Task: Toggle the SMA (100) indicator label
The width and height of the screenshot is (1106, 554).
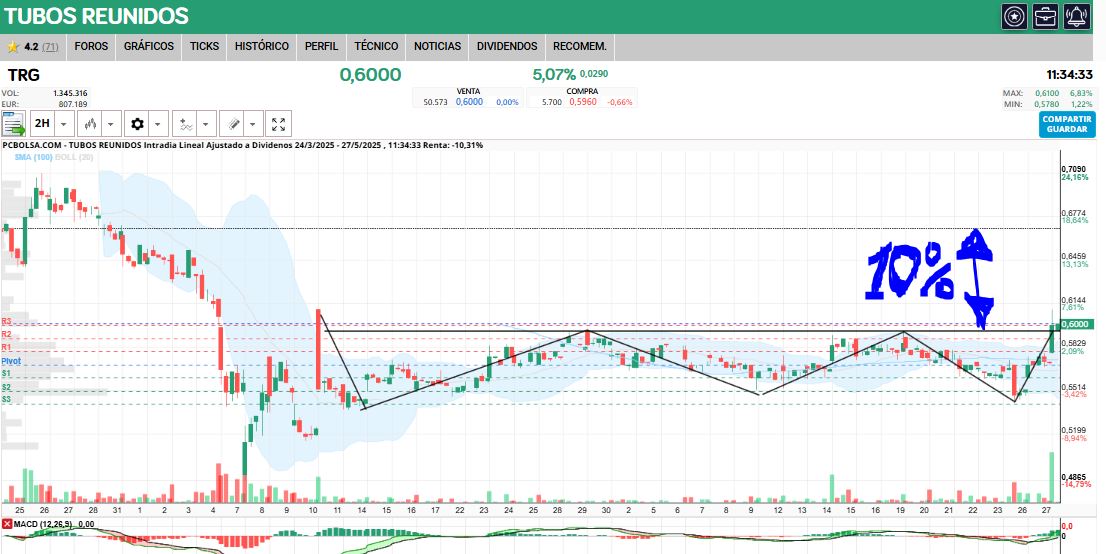Action: tap(33, 157)
